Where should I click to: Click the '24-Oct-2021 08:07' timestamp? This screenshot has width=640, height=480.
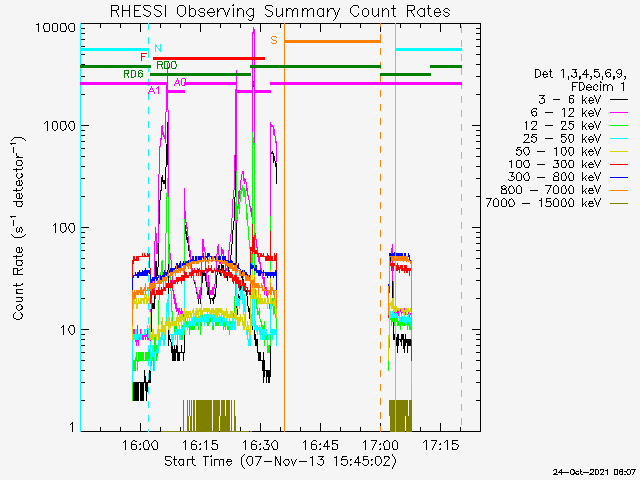pos(594,472)
